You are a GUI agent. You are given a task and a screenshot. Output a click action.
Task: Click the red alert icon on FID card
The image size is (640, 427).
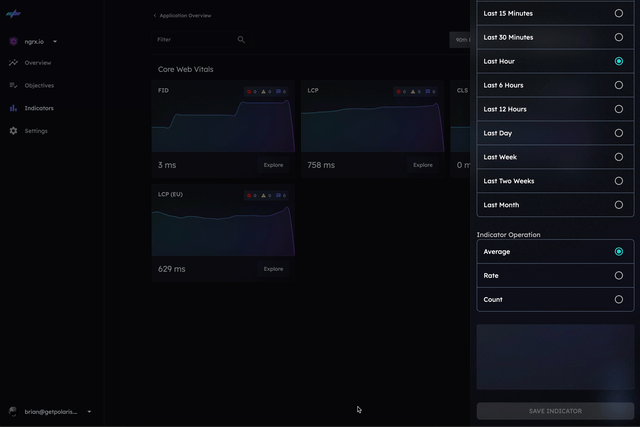coord(249,91)
